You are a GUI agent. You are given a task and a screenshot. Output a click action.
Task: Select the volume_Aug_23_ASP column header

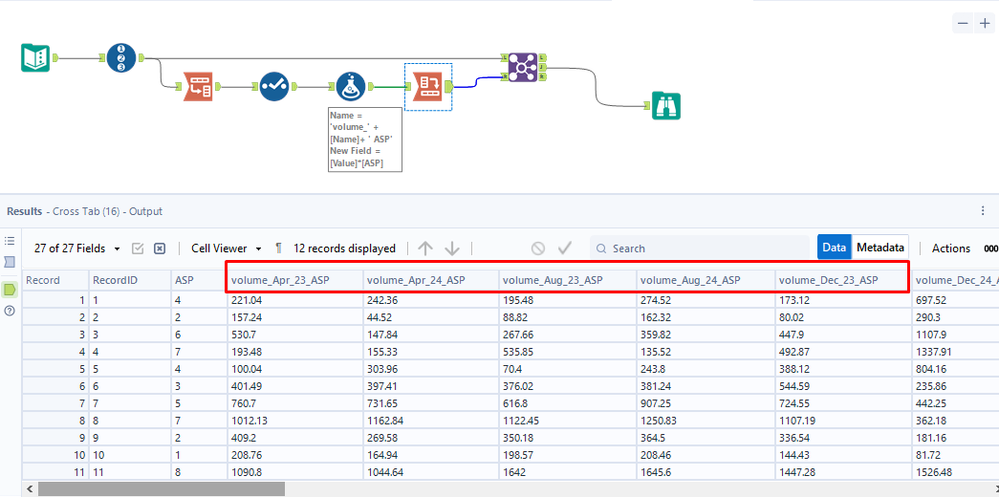tap(568, 280)
